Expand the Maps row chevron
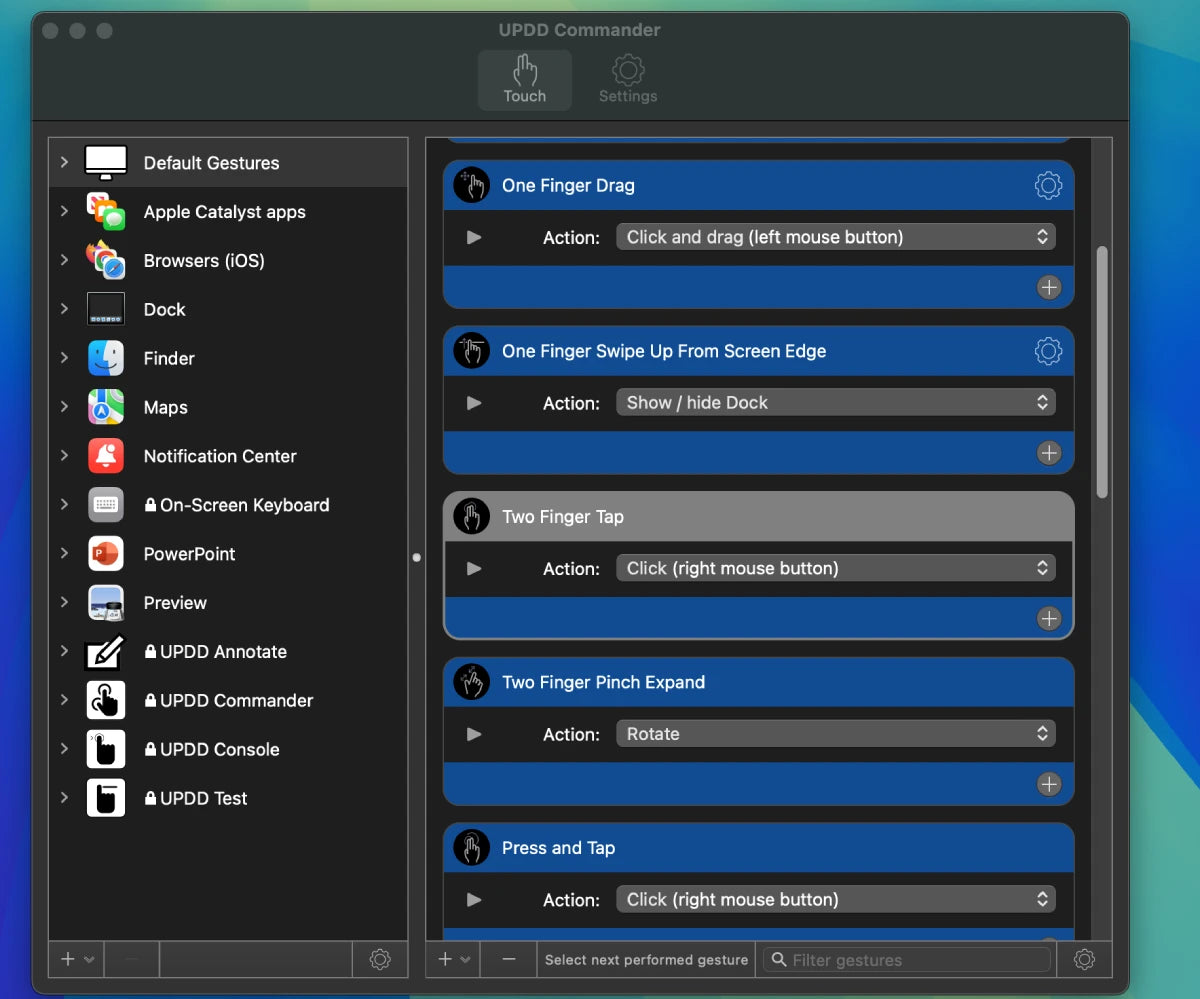Viewport: 1200px width, 999px height. pyautogui.click(x=64, y=407)
